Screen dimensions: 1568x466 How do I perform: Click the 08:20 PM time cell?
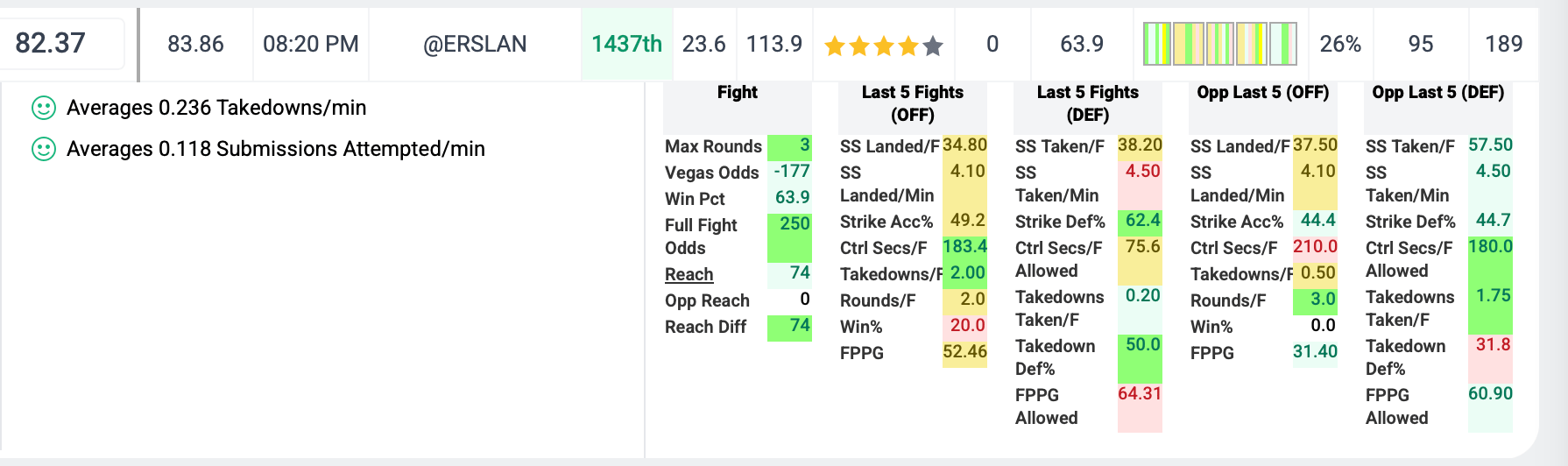(x=311, y=44)
